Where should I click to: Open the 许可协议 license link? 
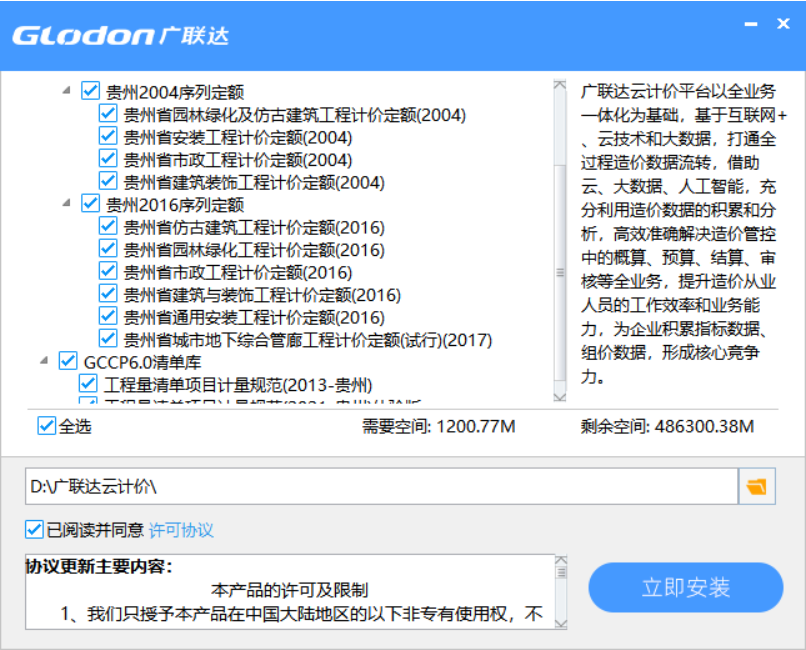(181, 530)
